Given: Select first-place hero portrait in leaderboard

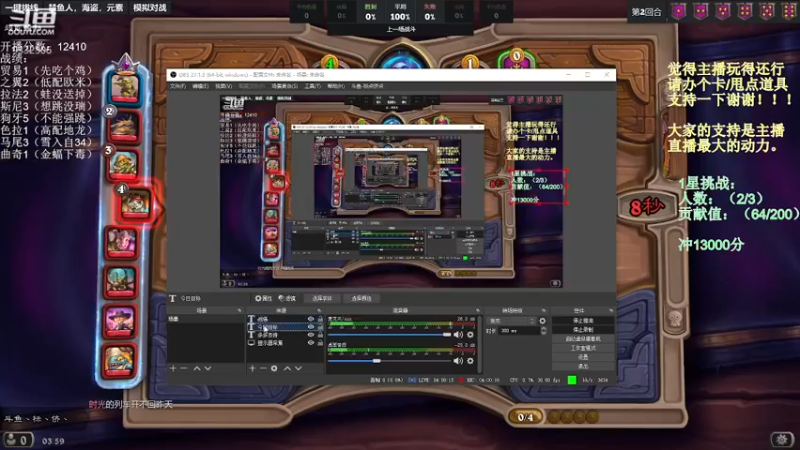Looking at the screenshot, I should (x=125, y=86).
